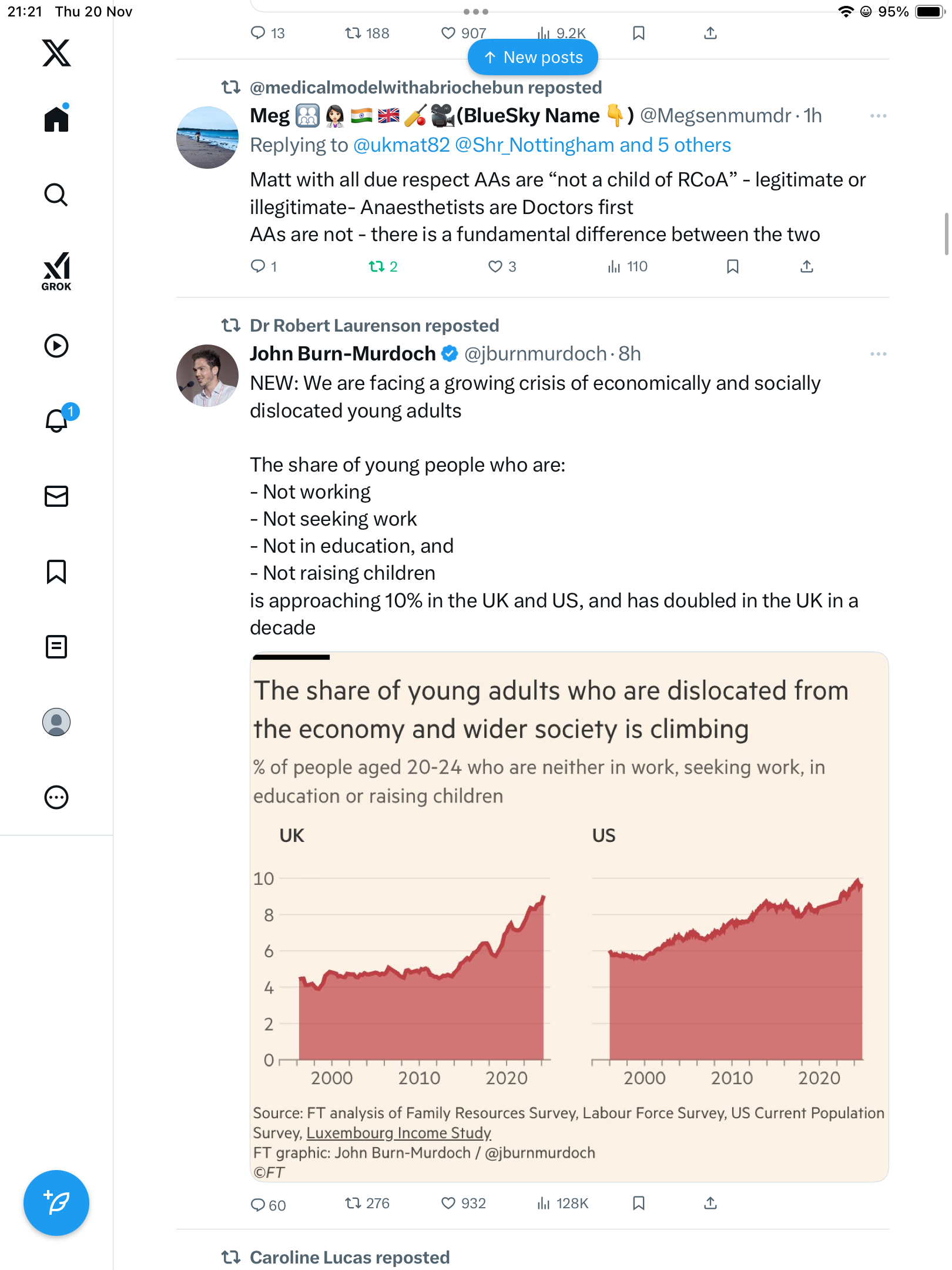Open the @ukmat82 mention link
Viewport: 952px width, 1270px height.
[x=401, y=145]
